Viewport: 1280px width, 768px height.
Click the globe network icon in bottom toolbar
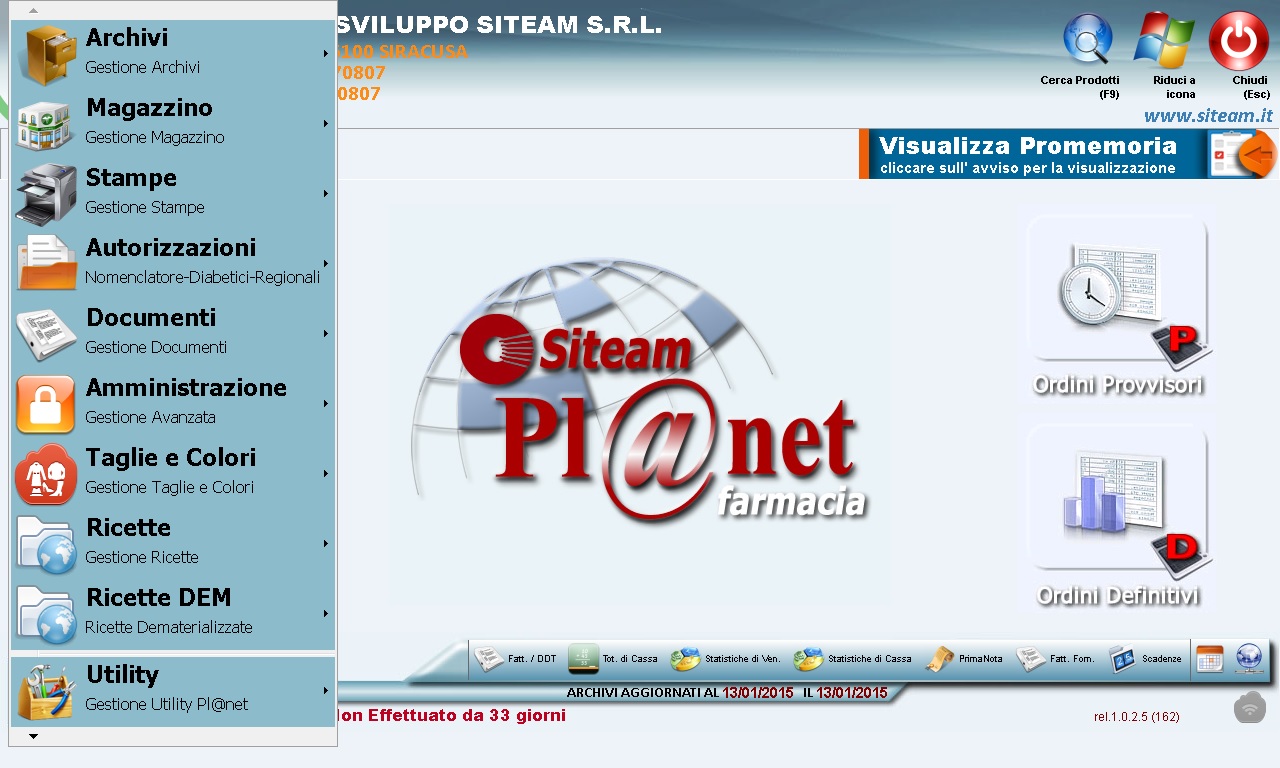coord(1249,658)
